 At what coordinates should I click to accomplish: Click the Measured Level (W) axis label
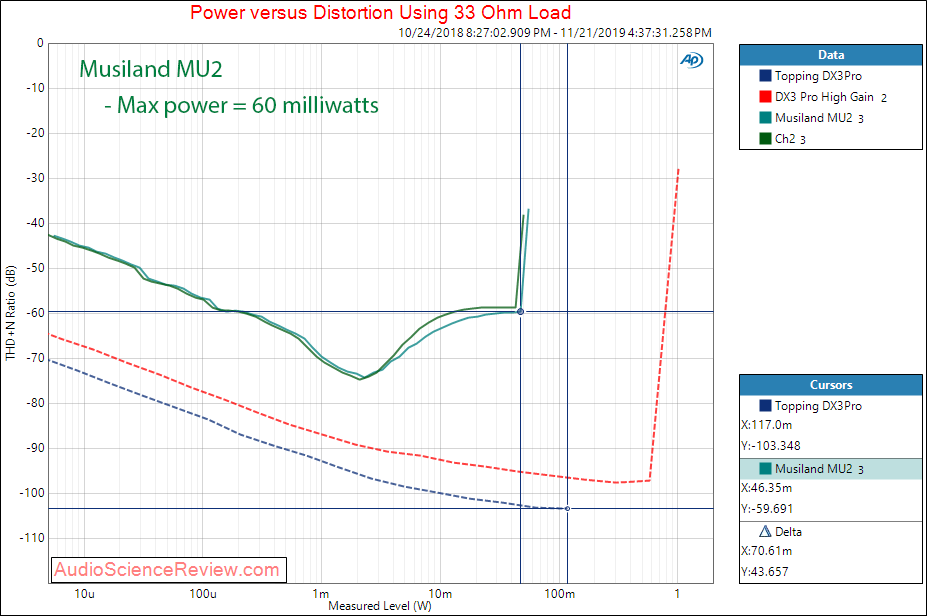pos(380,607)
